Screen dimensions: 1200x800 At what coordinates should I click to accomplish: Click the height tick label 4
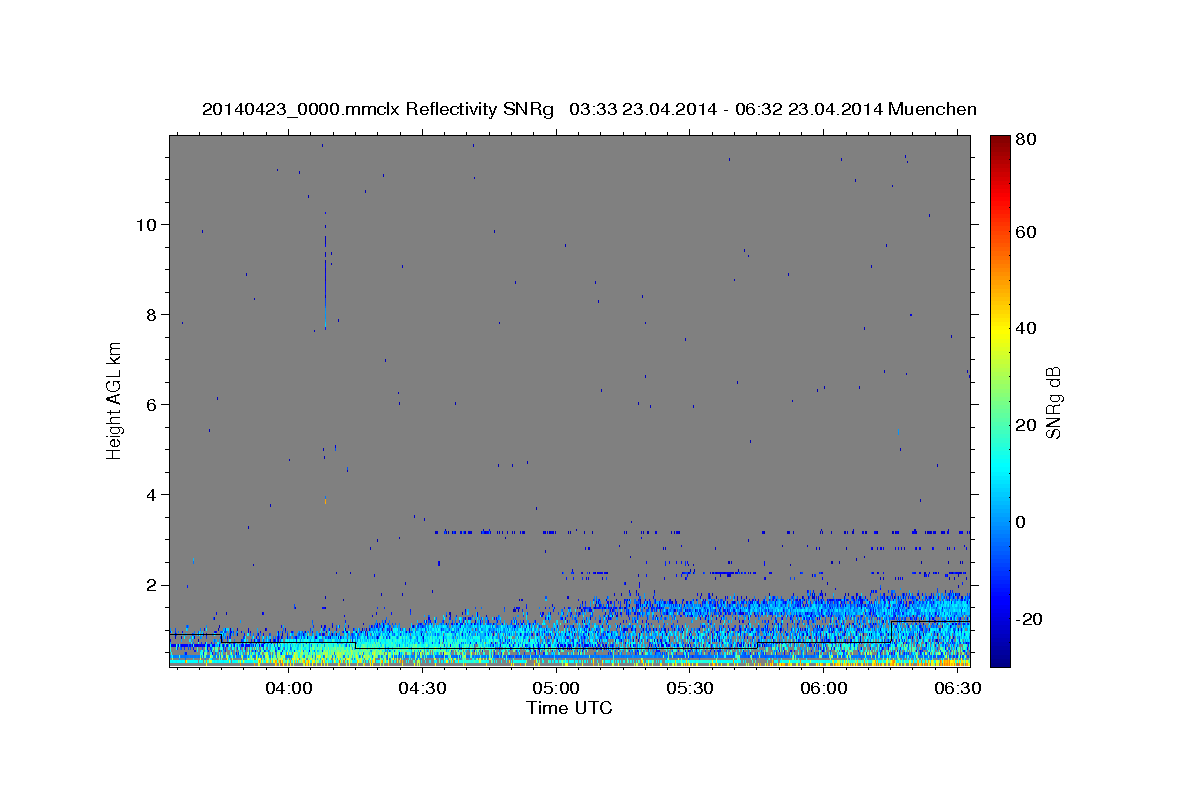[x=153, y=494]
